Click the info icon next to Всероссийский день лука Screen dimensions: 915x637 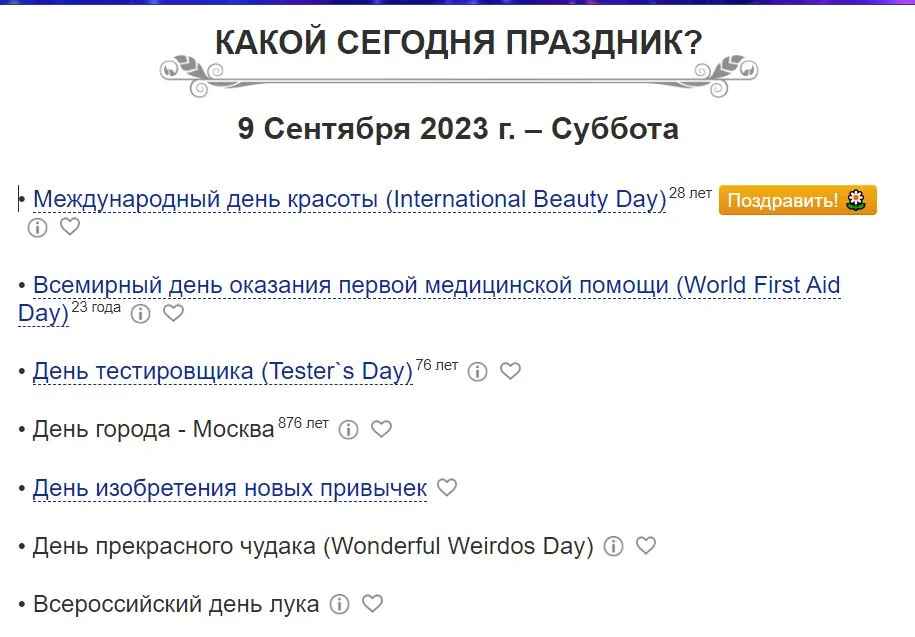pyautogui.click(x=340, y=604)
